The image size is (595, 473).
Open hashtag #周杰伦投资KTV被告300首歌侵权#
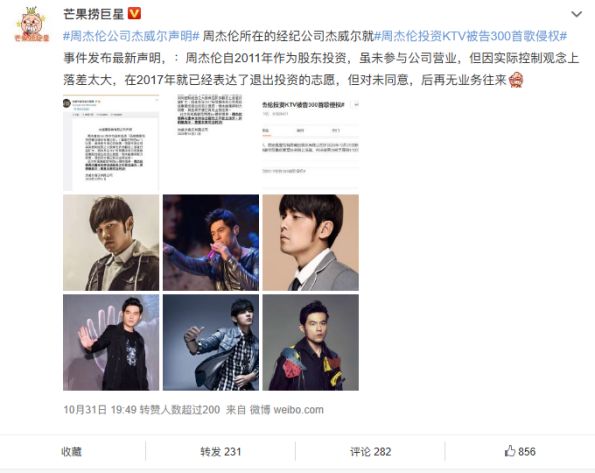[x=471, y=36]
